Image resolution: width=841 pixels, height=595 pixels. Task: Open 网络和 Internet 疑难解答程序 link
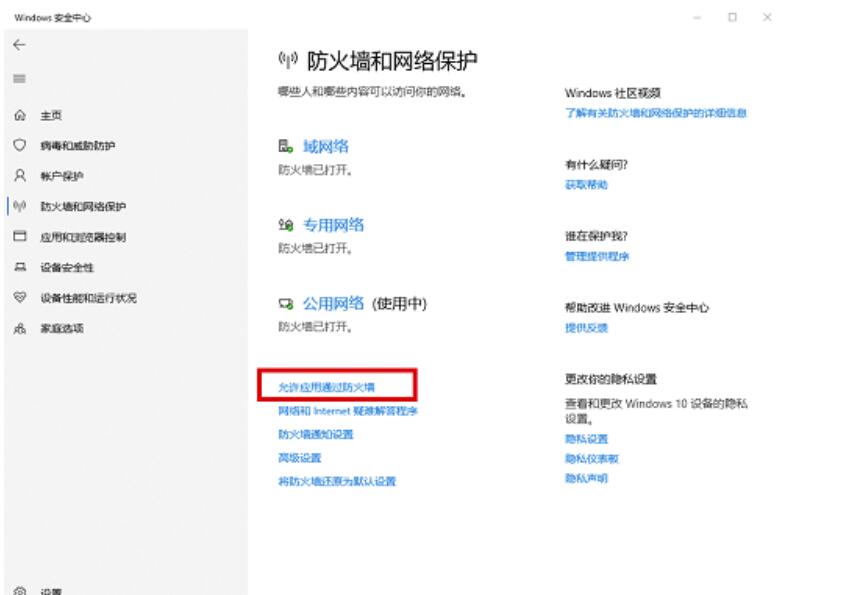[x=348, y=411]
